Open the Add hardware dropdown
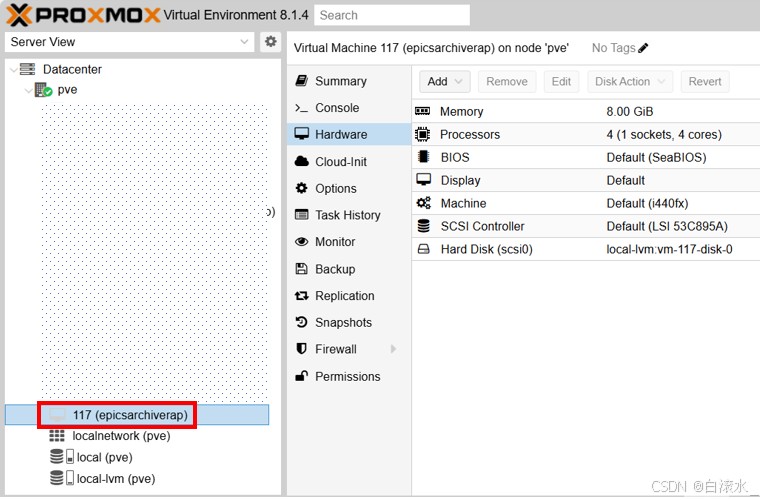763x500 pixels. [445, 82]
